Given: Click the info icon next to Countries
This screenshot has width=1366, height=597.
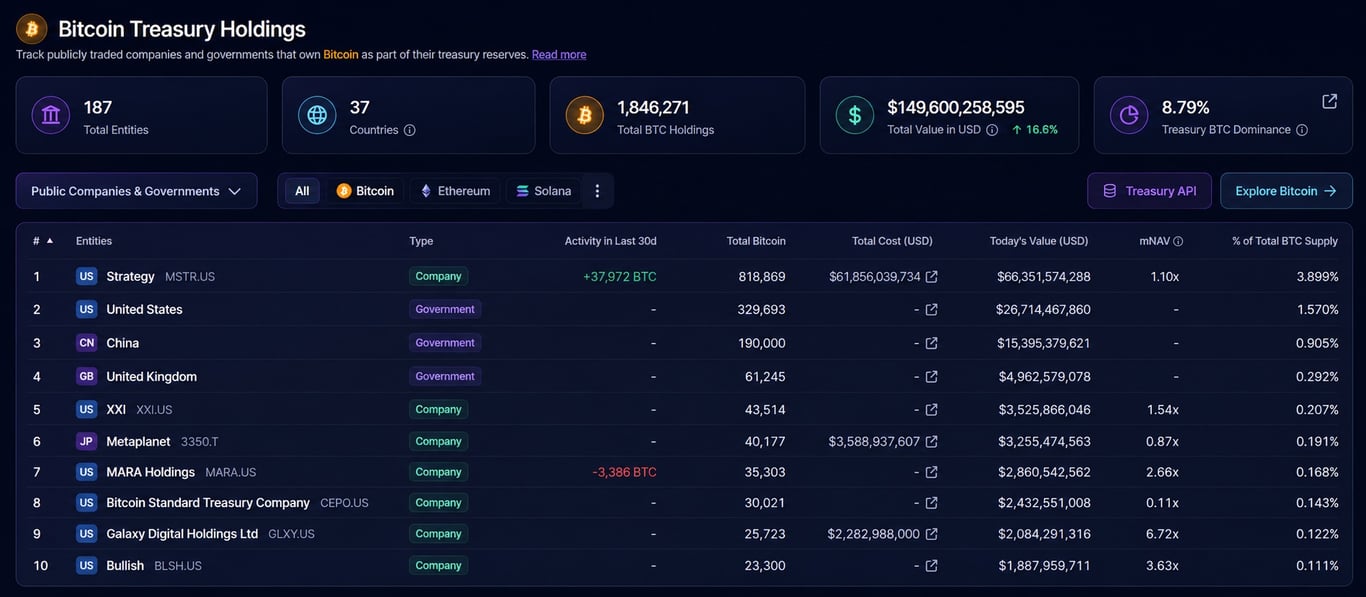Looking at the screenshot, I should tap(409, 130).
